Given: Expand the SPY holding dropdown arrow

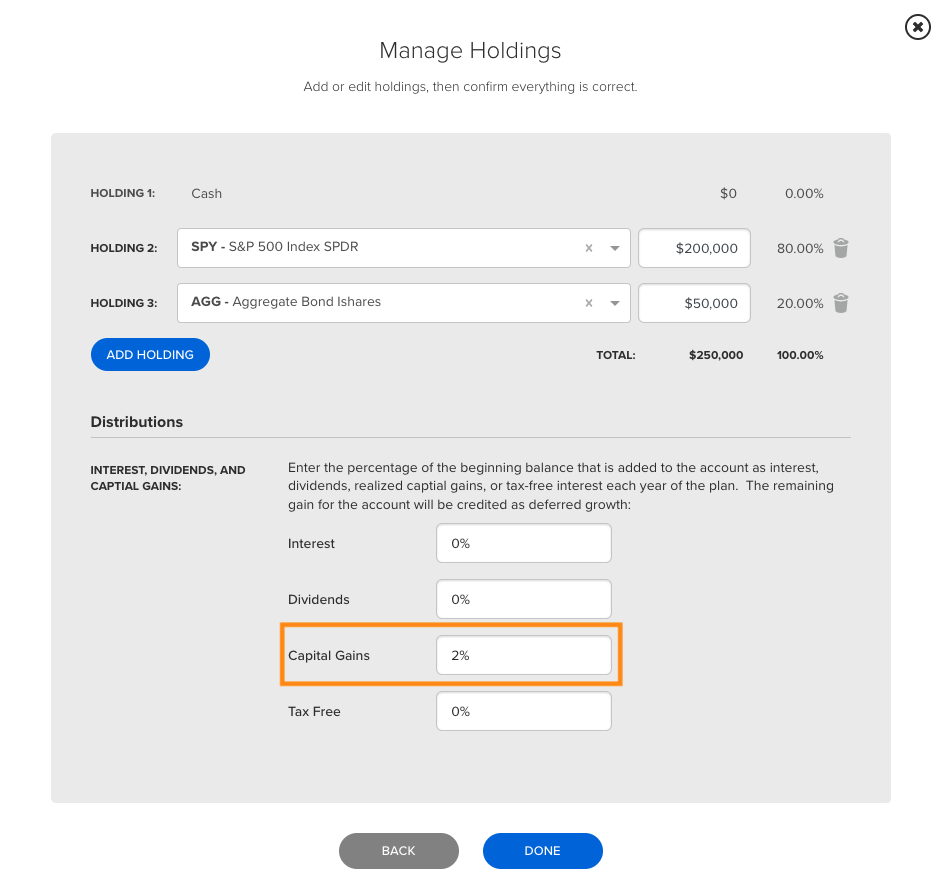Looking at the screenshot, I should pos(615,248).
